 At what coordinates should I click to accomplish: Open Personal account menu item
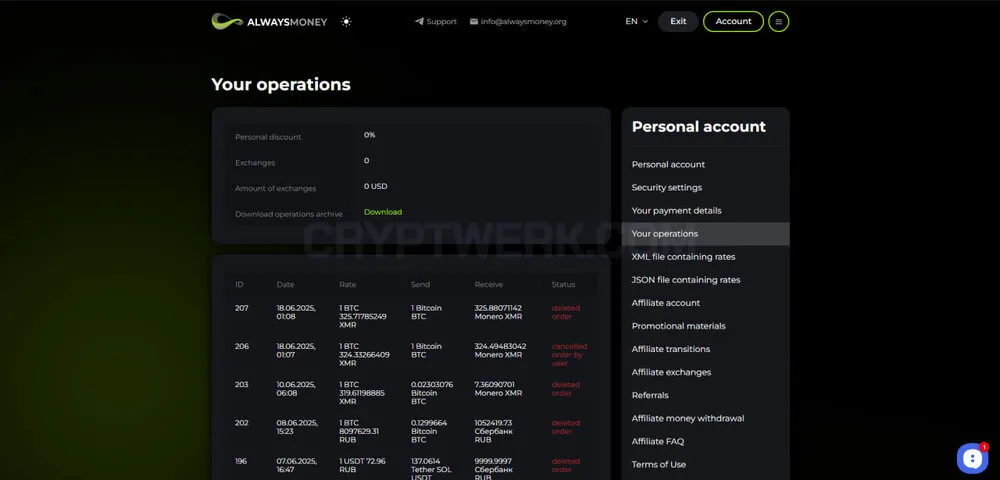[x=668, y=164]
